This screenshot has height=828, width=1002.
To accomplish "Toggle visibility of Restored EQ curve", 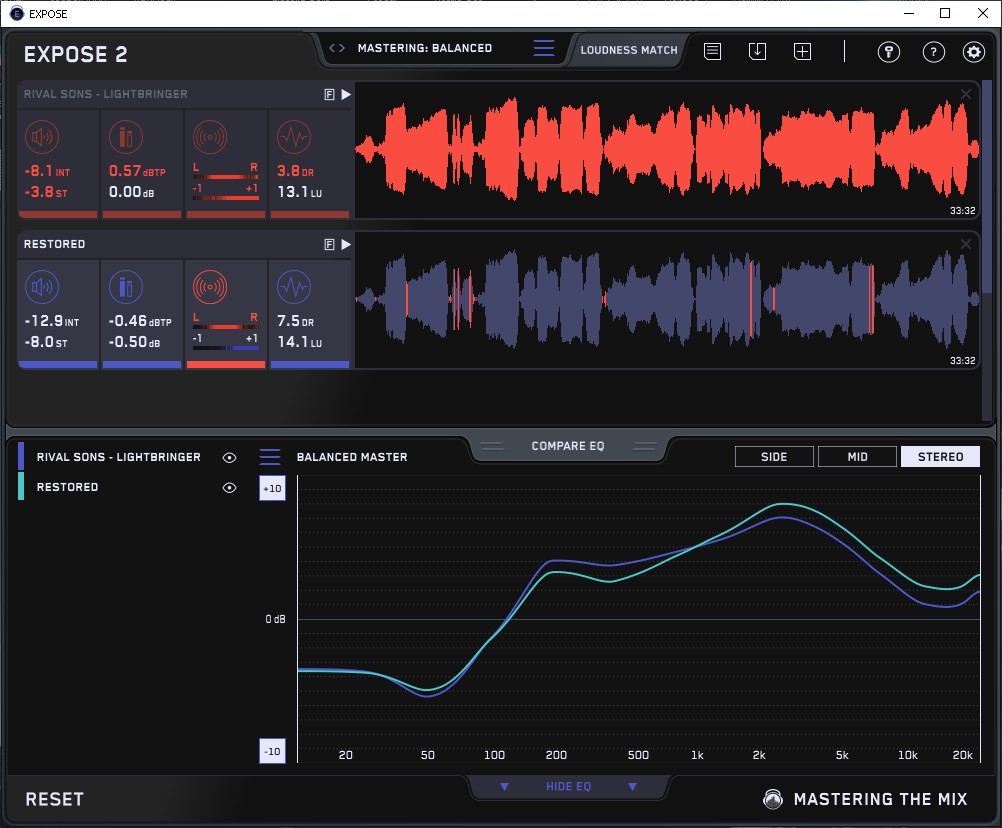I will (230, 487).
